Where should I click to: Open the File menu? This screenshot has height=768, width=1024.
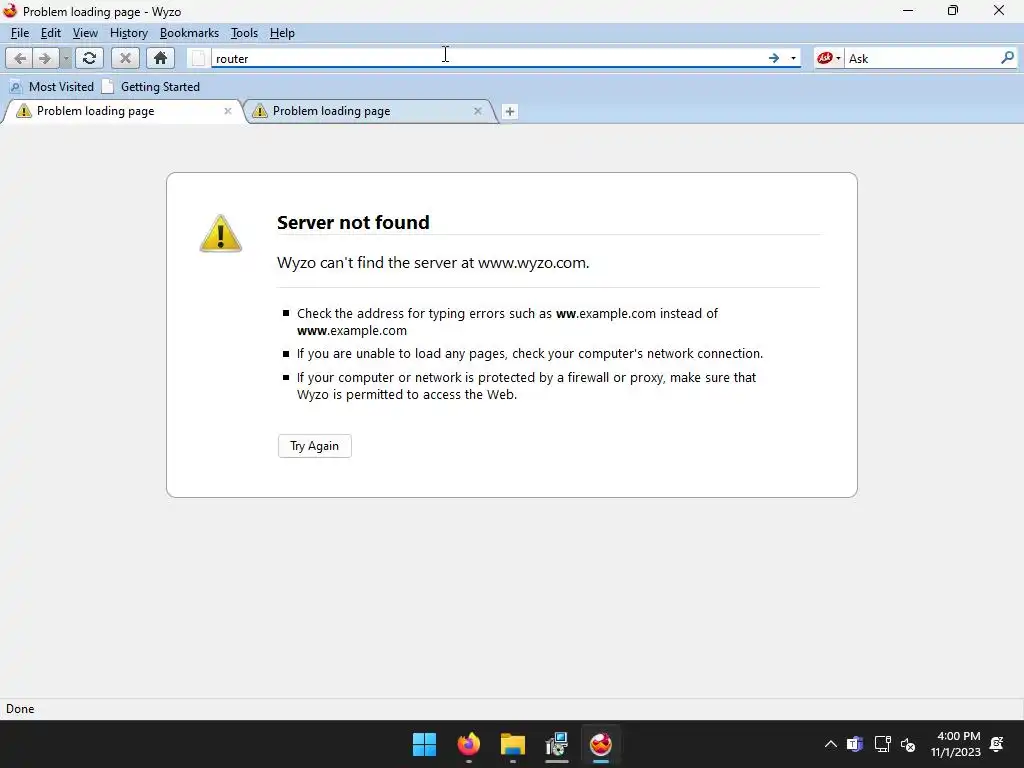click(x=20, y=33)
